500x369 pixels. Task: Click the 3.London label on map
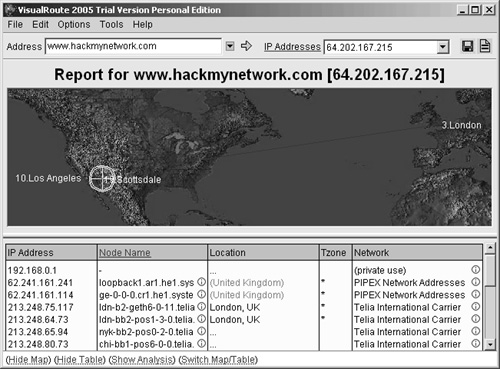[461, 125]
